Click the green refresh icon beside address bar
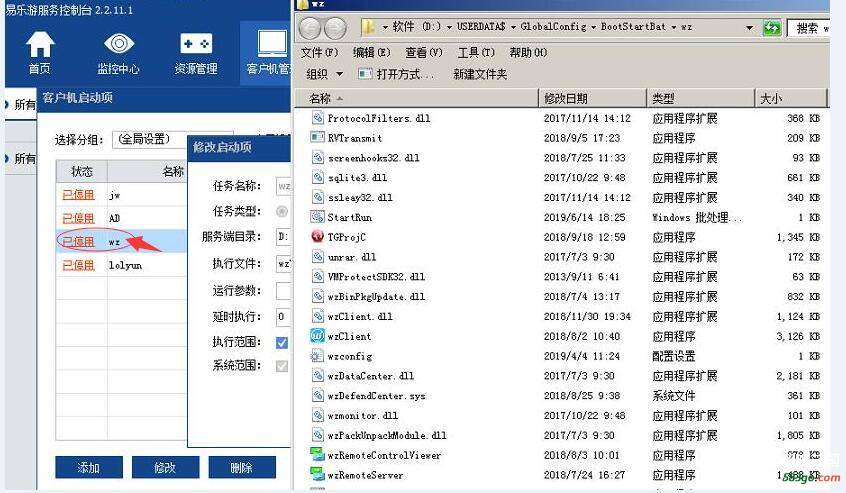 pyautogui.click(x=772, y=28)
